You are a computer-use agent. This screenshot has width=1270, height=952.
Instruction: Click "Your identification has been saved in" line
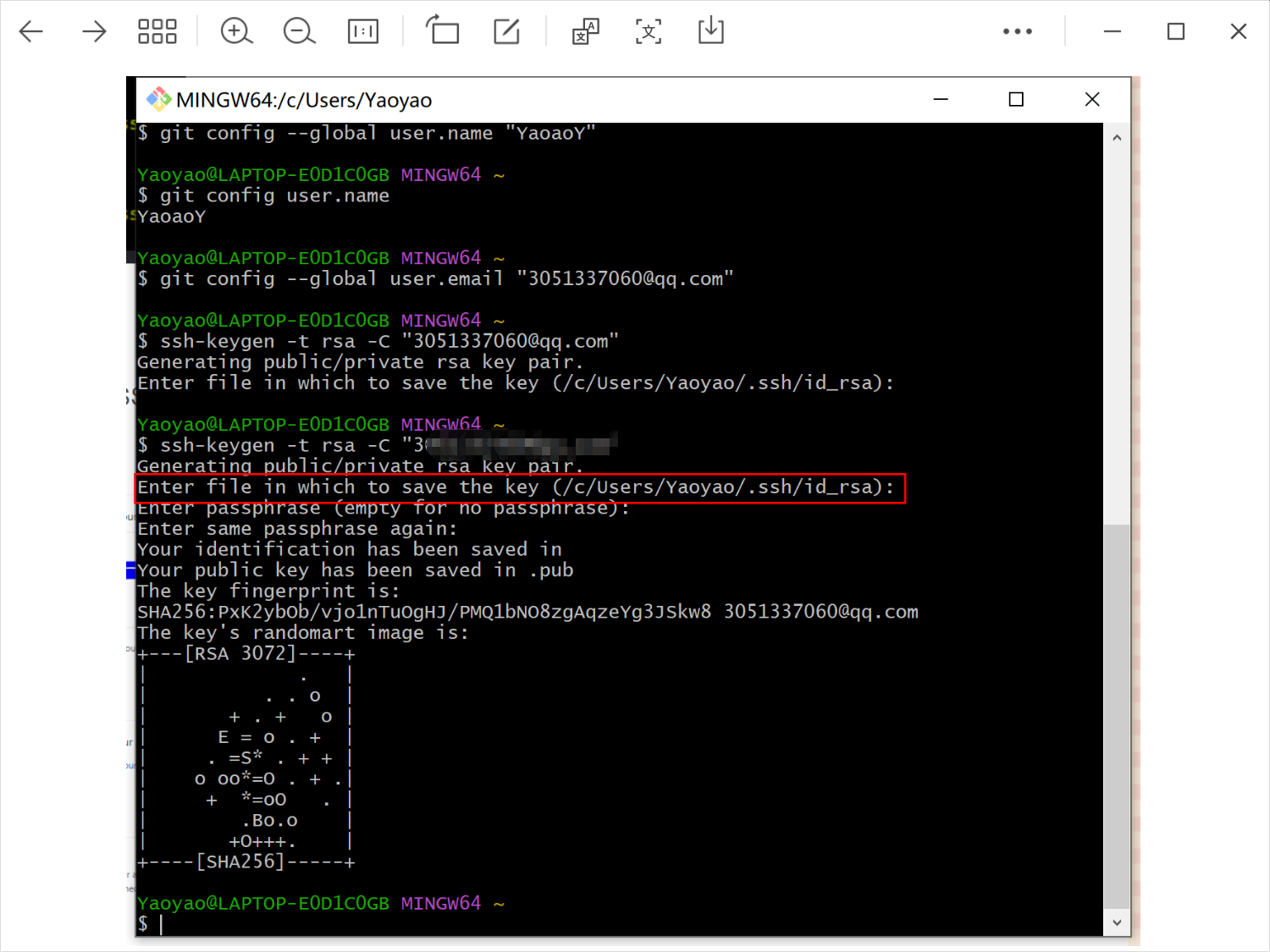point(350,549)
